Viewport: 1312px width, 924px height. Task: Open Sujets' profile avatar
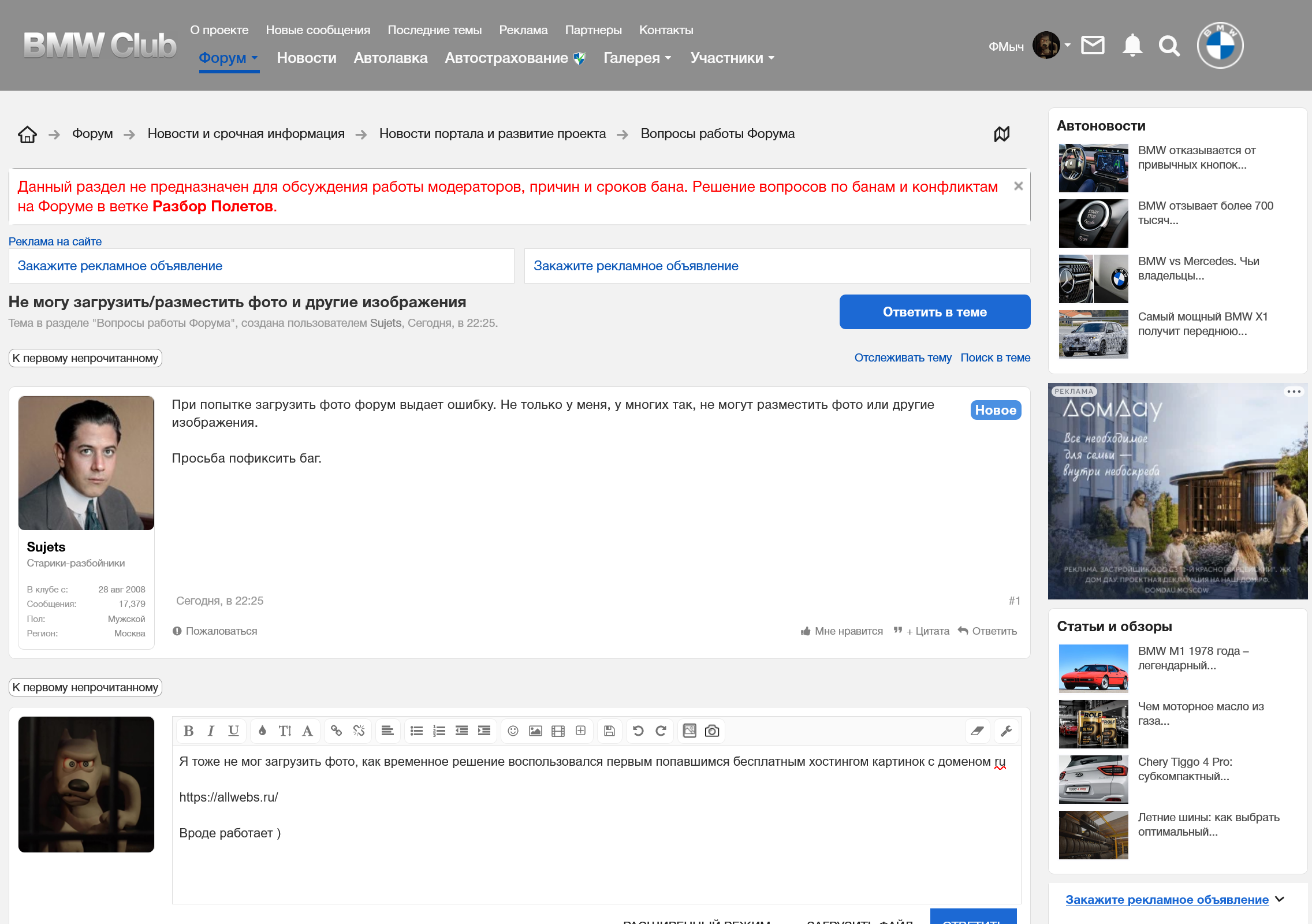point(86,463)
